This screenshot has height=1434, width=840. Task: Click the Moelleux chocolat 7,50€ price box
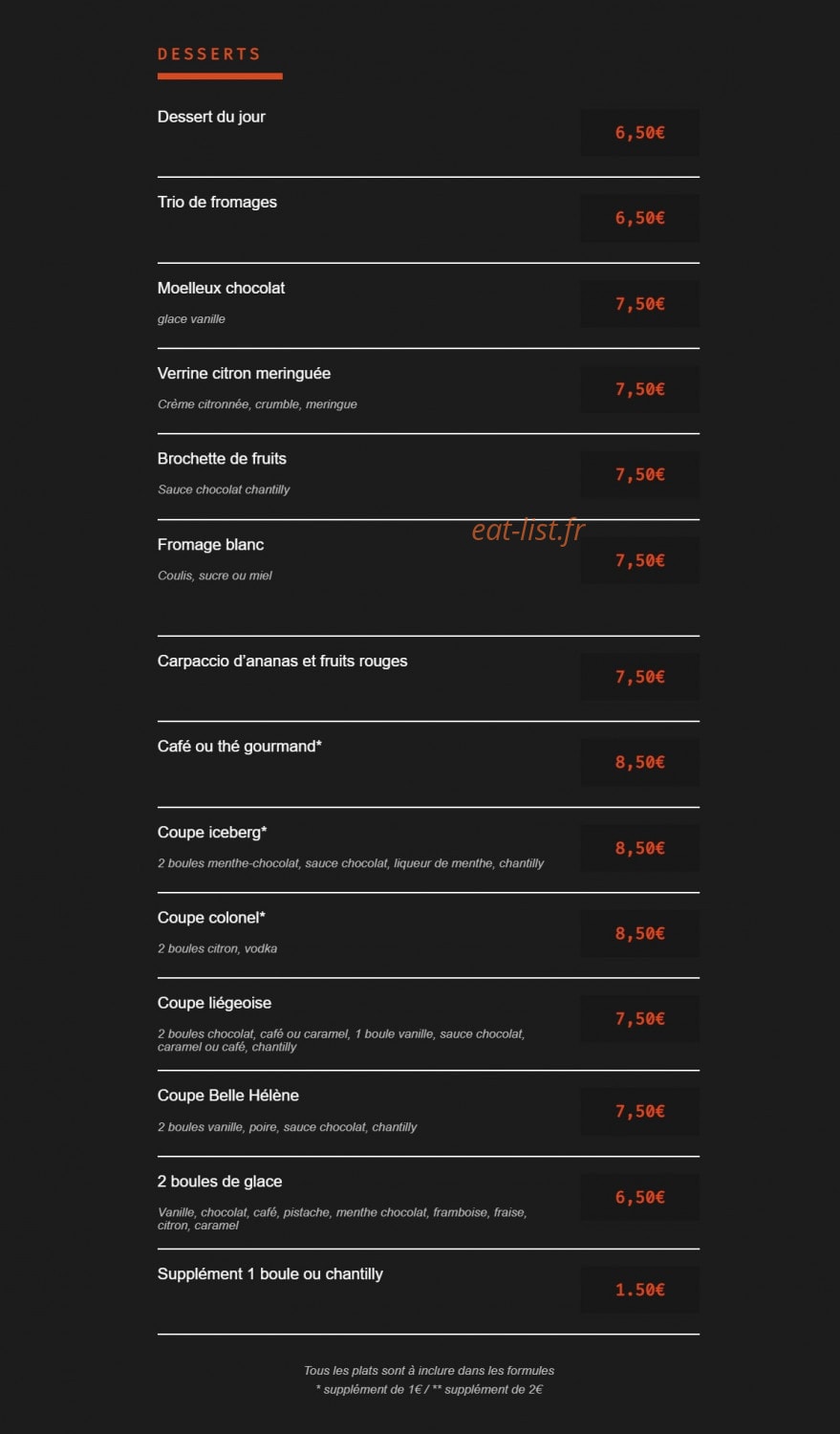click(639, 304)
